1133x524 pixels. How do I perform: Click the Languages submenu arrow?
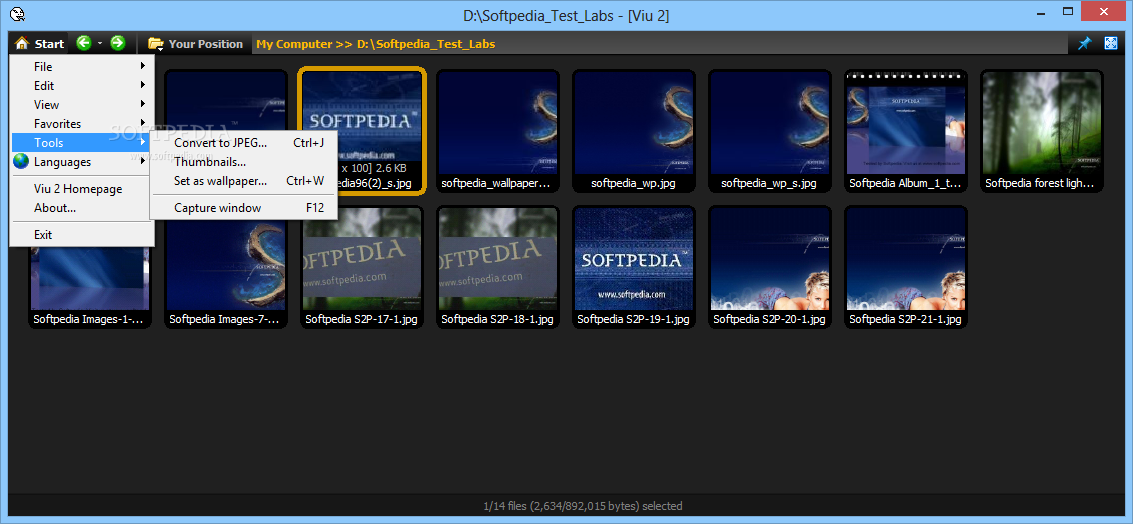(x=143, y=161)
